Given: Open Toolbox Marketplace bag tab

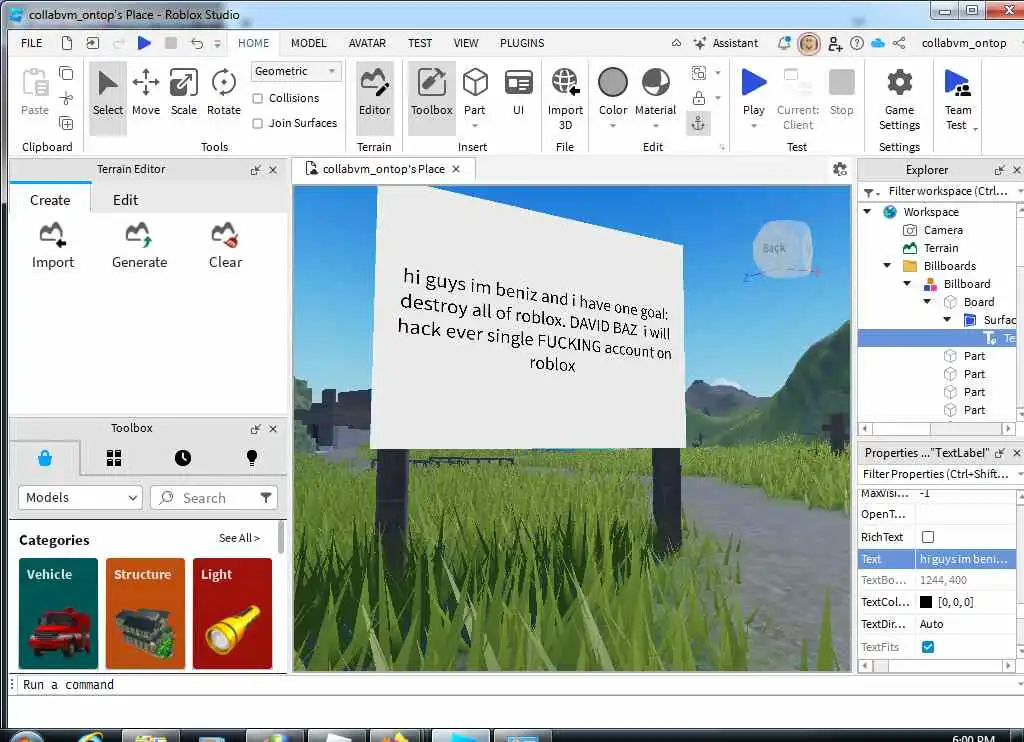Looking at the screenshot, I should point(45,458).
